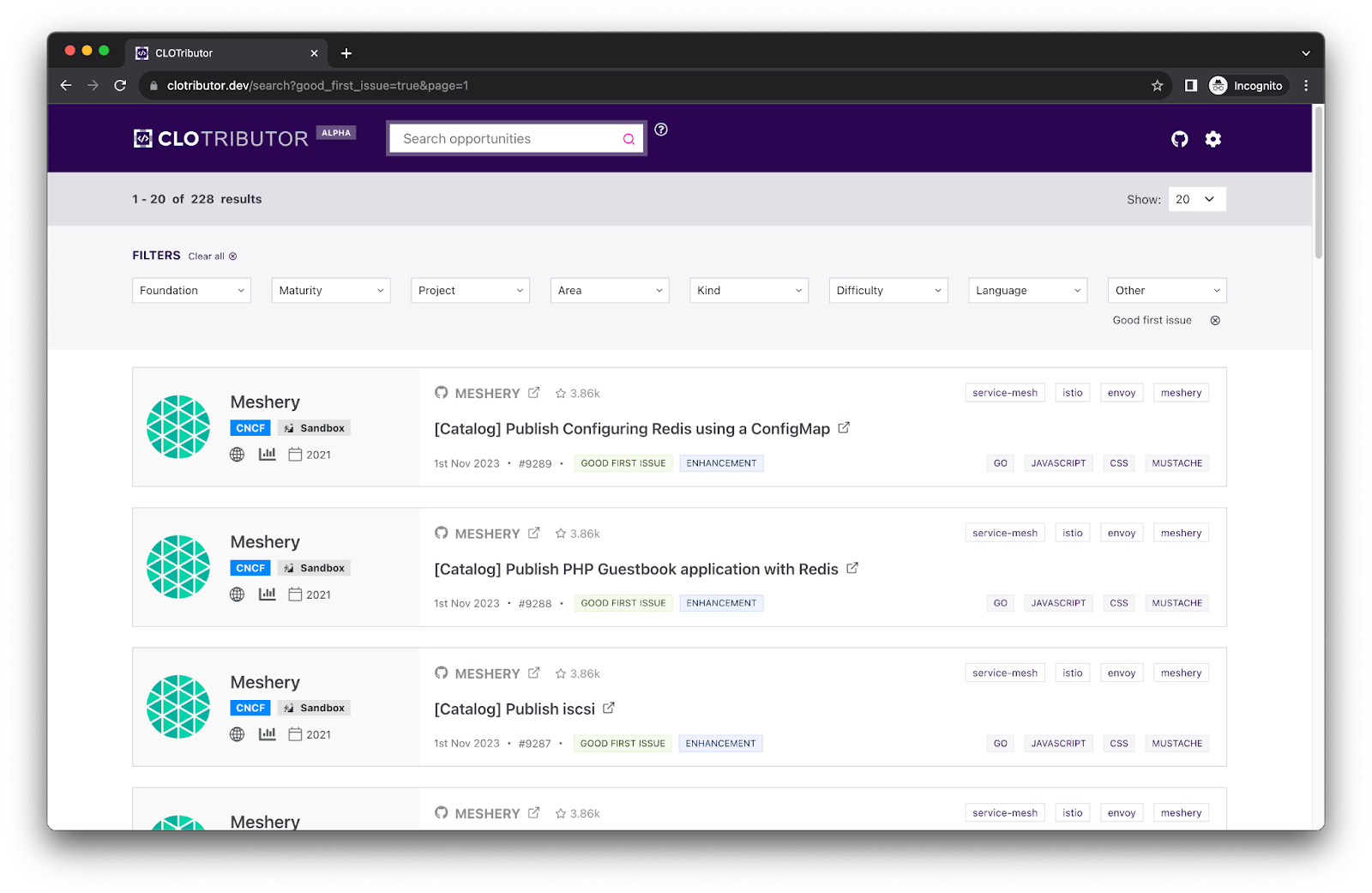
Task: Click GitHub repo icon on issue #9289 row
Action: coord(441,393)
